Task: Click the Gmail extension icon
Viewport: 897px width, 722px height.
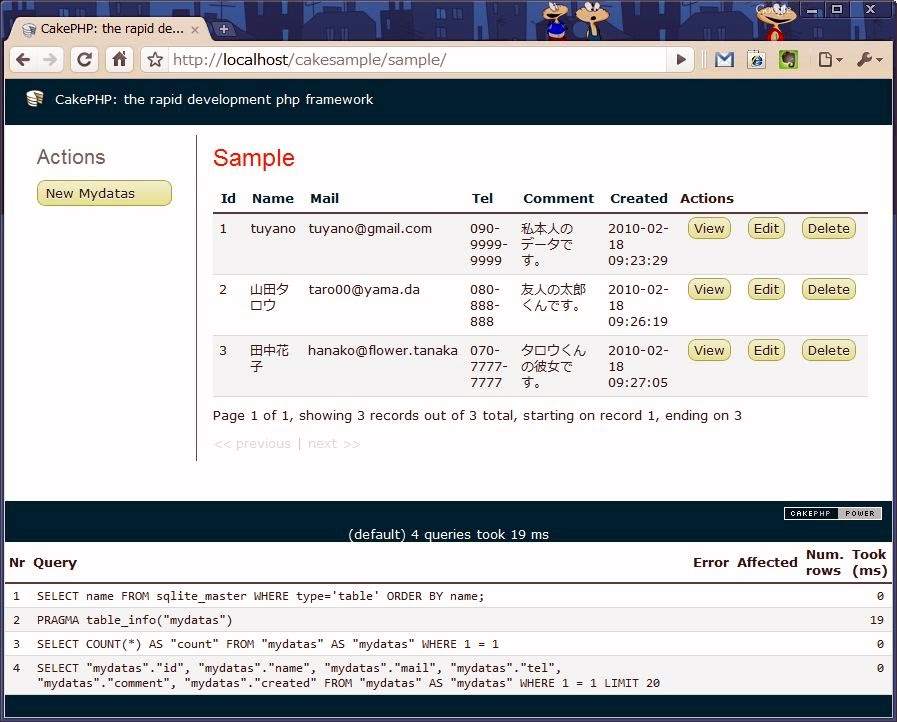Action: (724, 60)
